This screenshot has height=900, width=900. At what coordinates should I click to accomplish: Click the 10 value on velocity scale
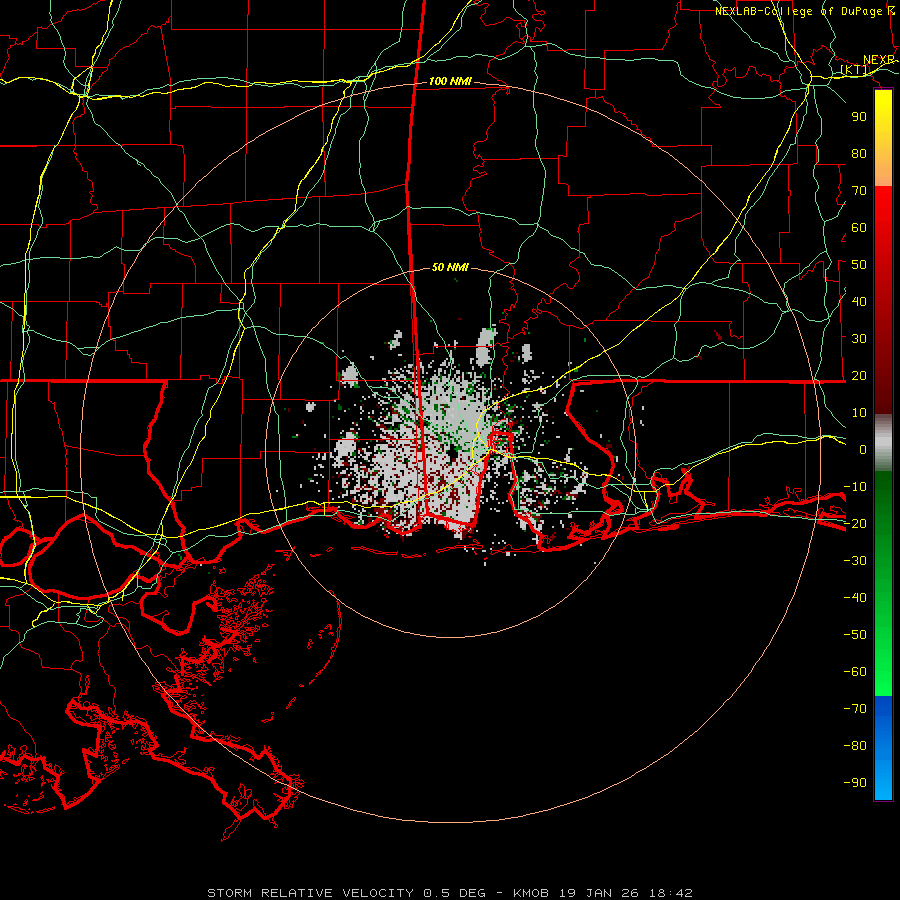point(859,413)
